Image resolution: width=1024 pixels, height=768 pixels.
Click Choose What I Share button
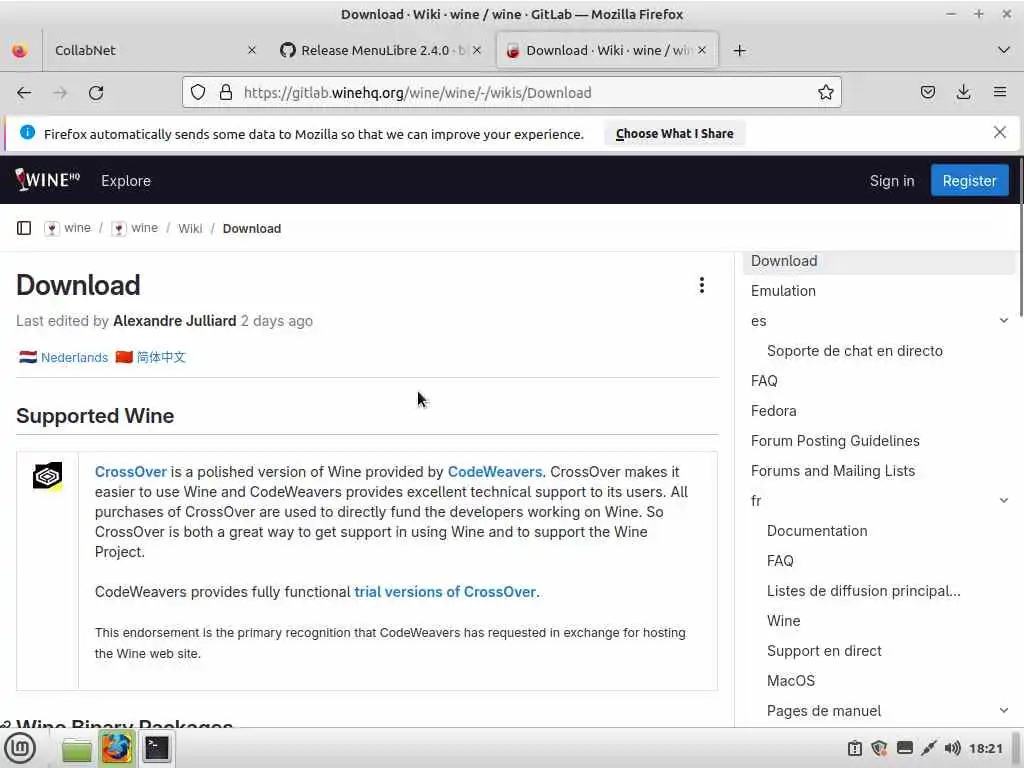pos(675,134)
